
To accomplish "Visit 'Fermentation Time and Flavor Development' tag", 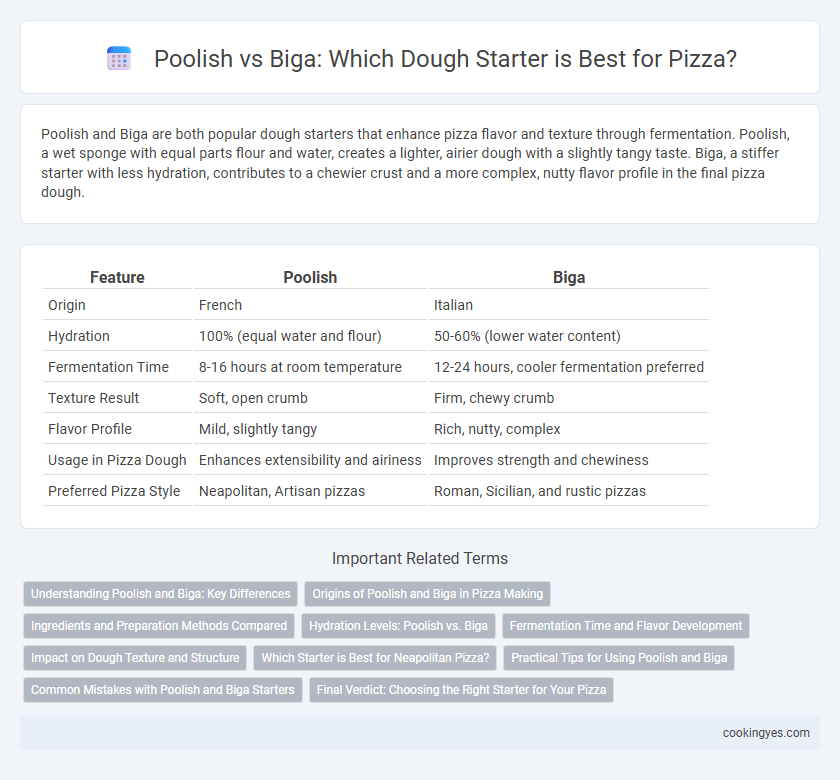I will pyautogui.click(x=626, y=626).
